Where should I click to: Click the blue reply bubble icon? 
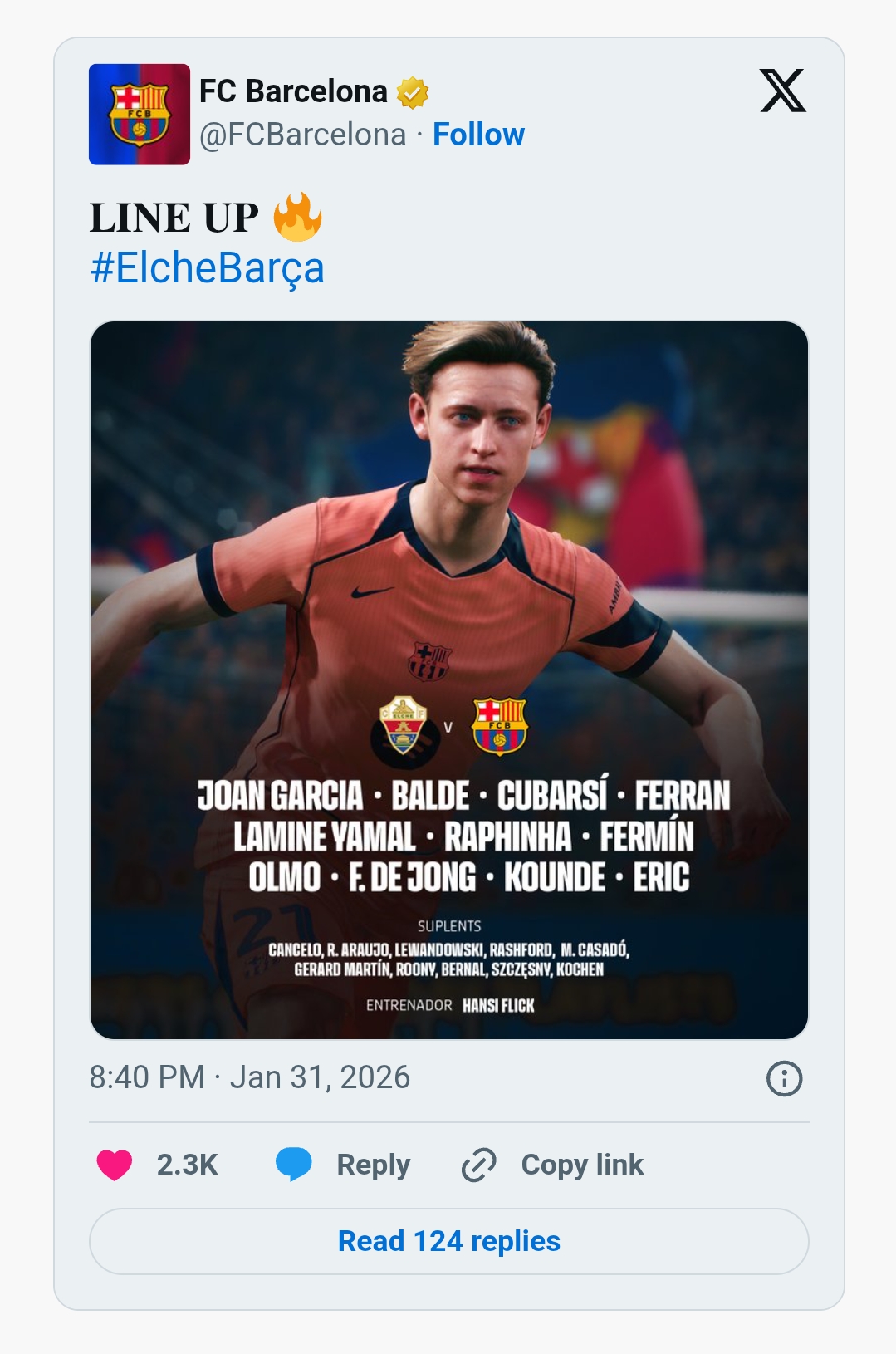294,1165
